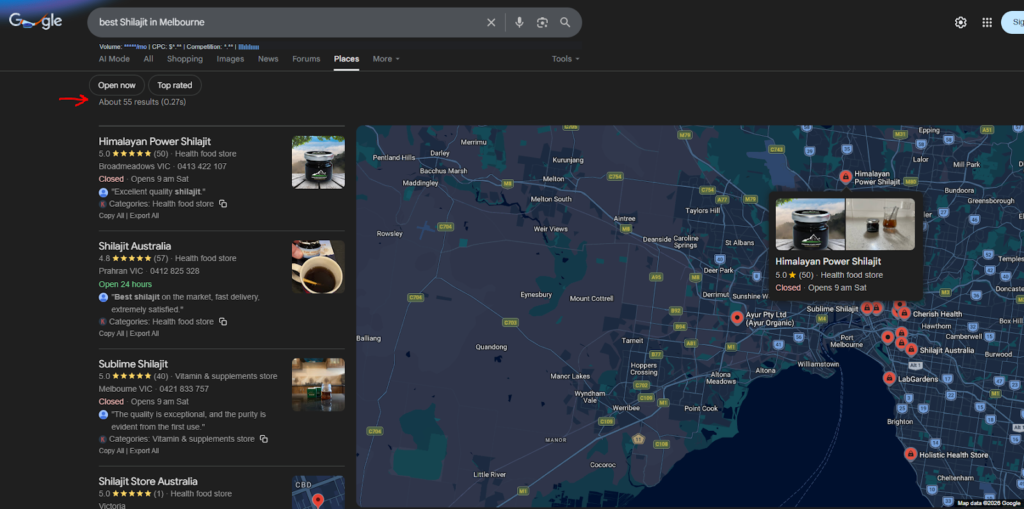Switch to Images tab
The height and width of the screenshot is (509, 1024).
pos(231,59)
